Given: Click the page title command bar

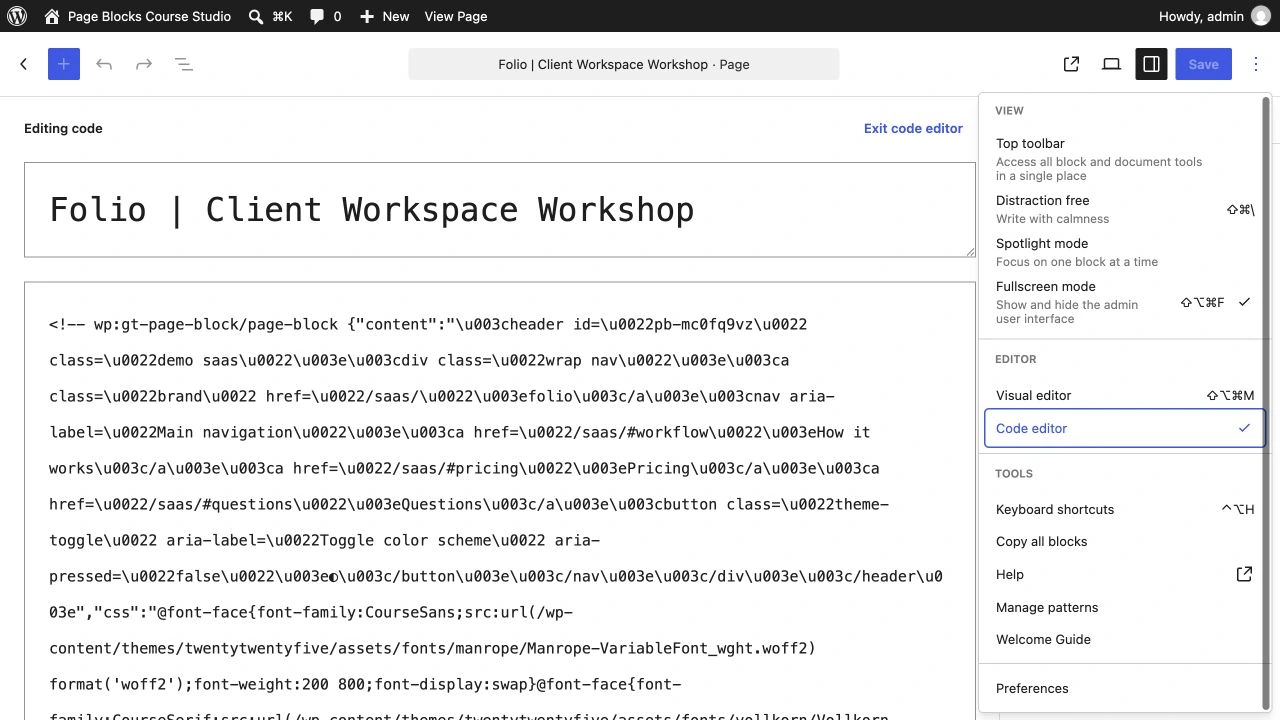Looking at the screenshot, I should (x=624, y=64).
